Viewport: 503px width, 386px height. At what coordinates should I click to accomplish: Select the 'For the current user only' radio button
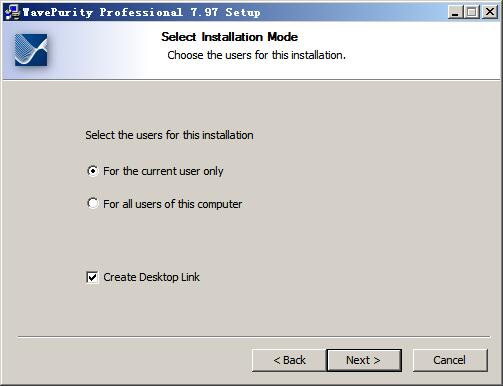[93, 171]
